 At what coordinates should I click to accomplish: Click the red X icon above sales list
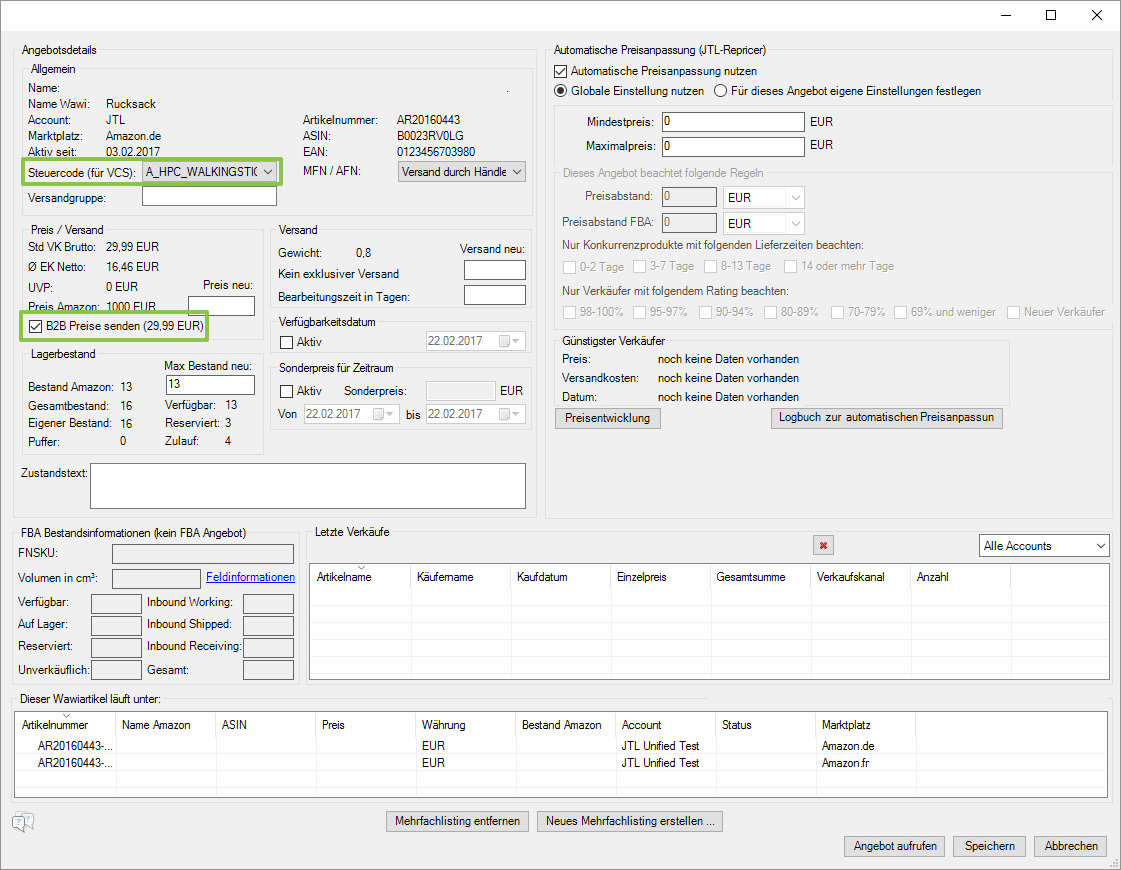[824, 545]
